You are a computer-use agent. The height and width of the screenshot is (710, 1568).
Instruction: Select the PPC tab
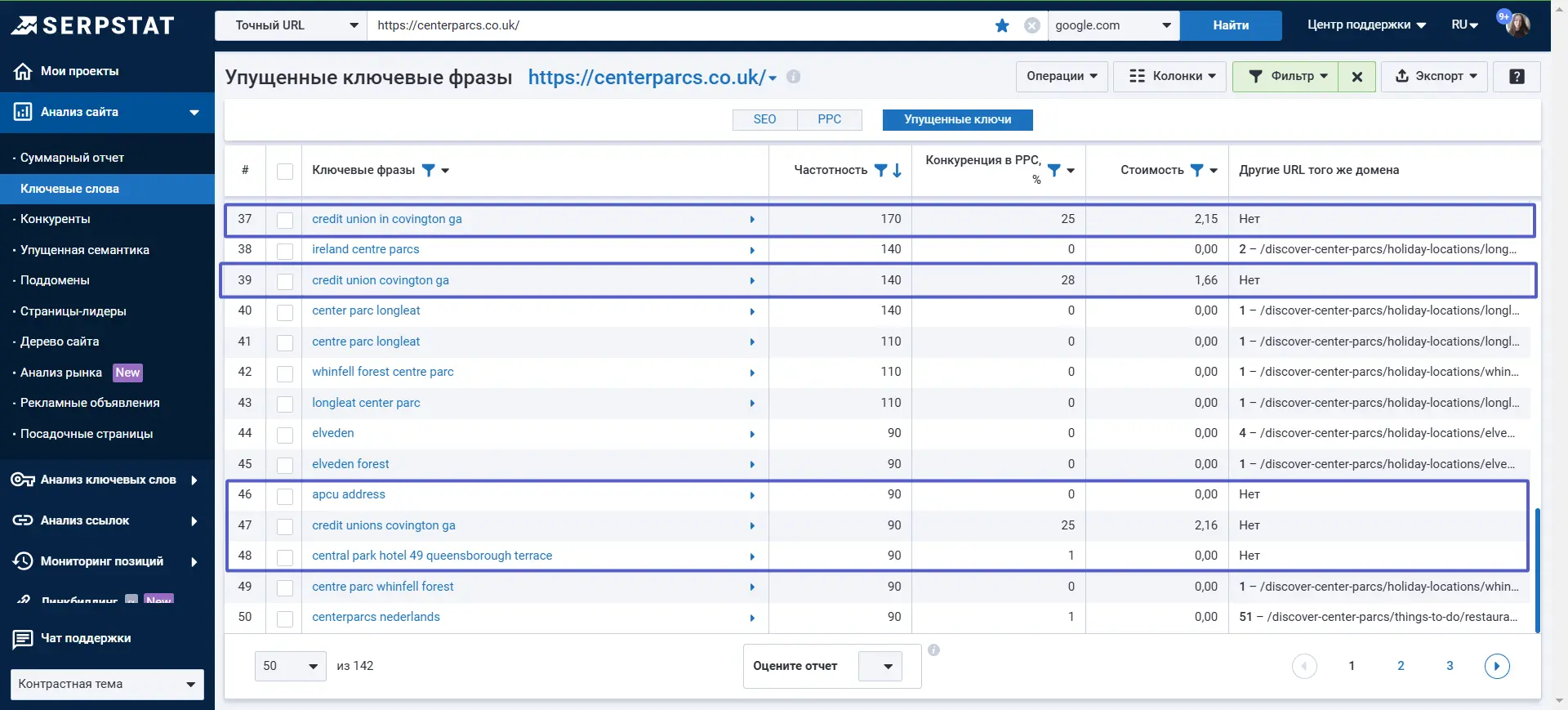[829, 119]
